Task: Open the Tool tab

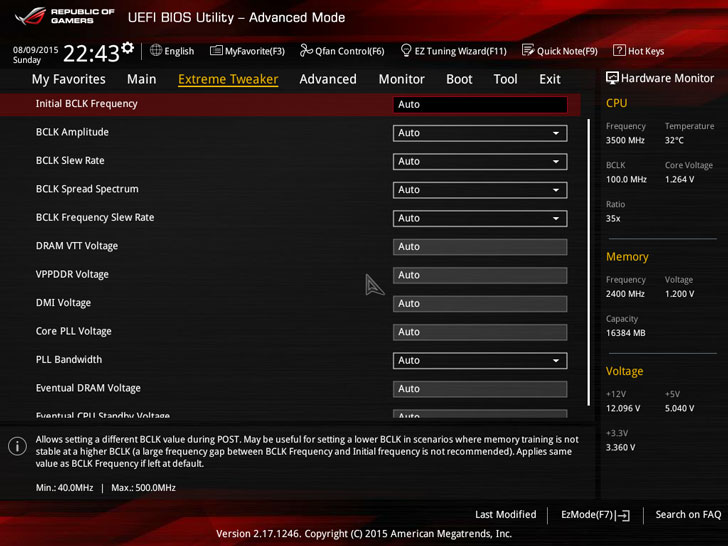Action: [x=505, y=79]
